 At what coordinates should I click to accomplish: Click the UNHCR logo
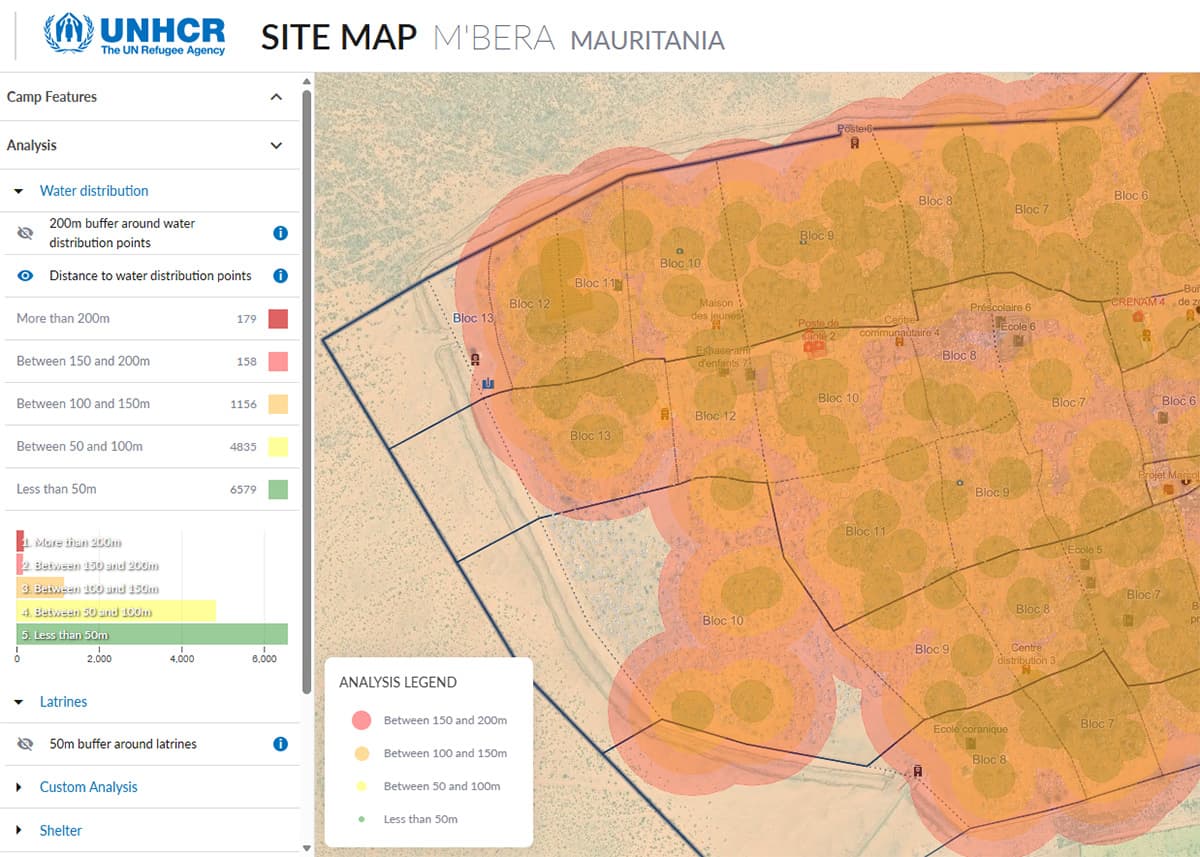(135, 33)
